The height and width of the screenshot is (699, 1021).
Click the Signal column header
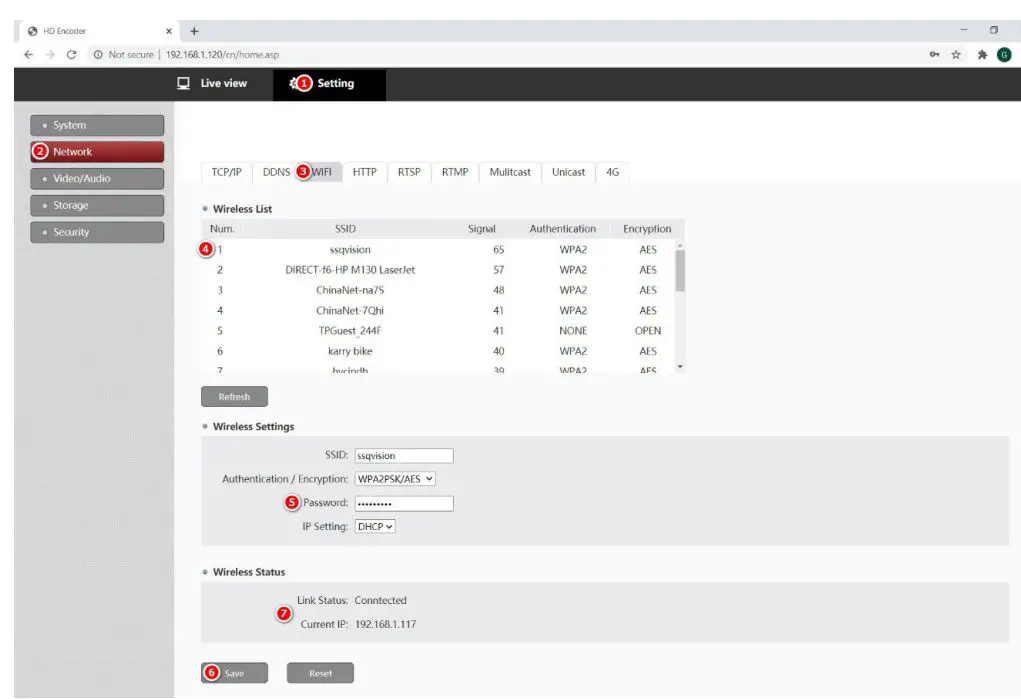482,229
